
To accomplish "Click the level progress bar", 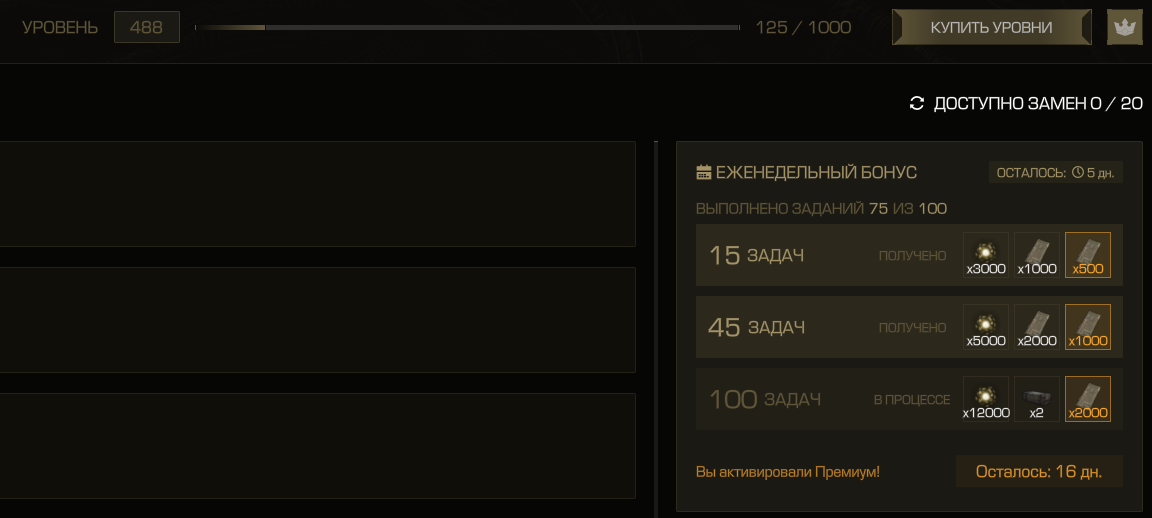I will click(467, 27).
